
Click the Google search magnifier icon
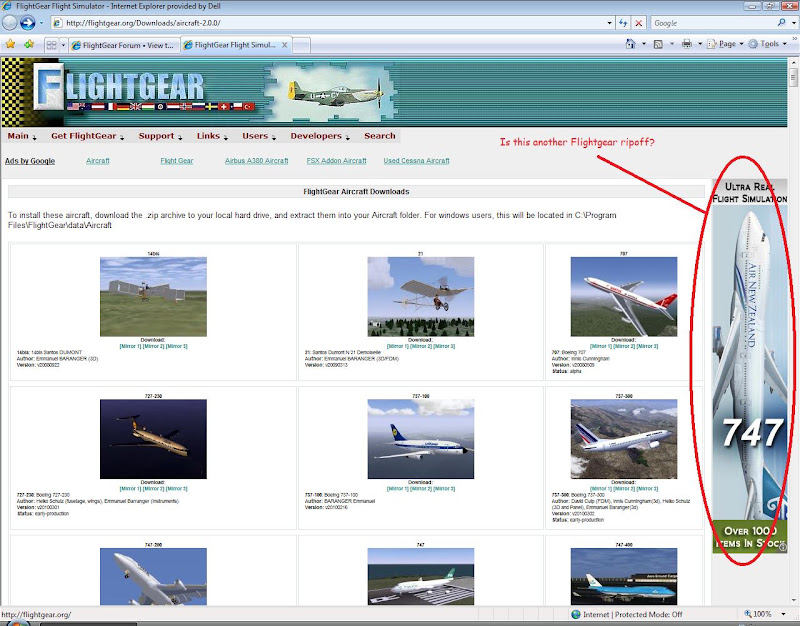(x=781, y=22)
